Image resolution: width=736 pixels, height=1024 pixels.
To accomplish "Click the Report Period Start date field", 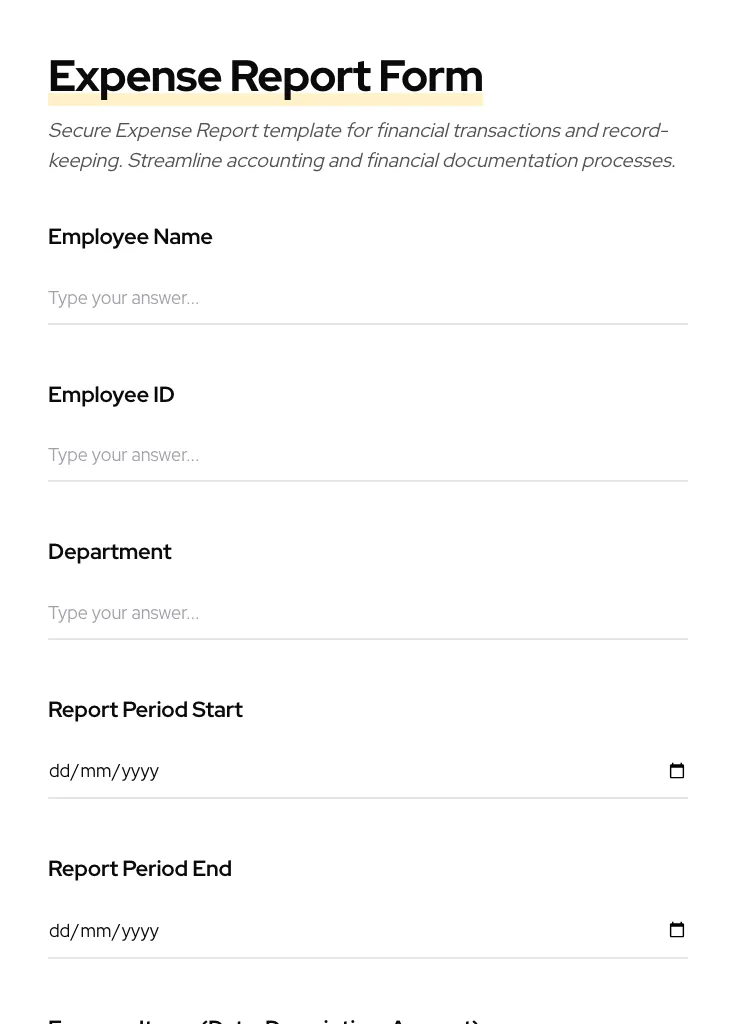I will [x=300, y=770].
